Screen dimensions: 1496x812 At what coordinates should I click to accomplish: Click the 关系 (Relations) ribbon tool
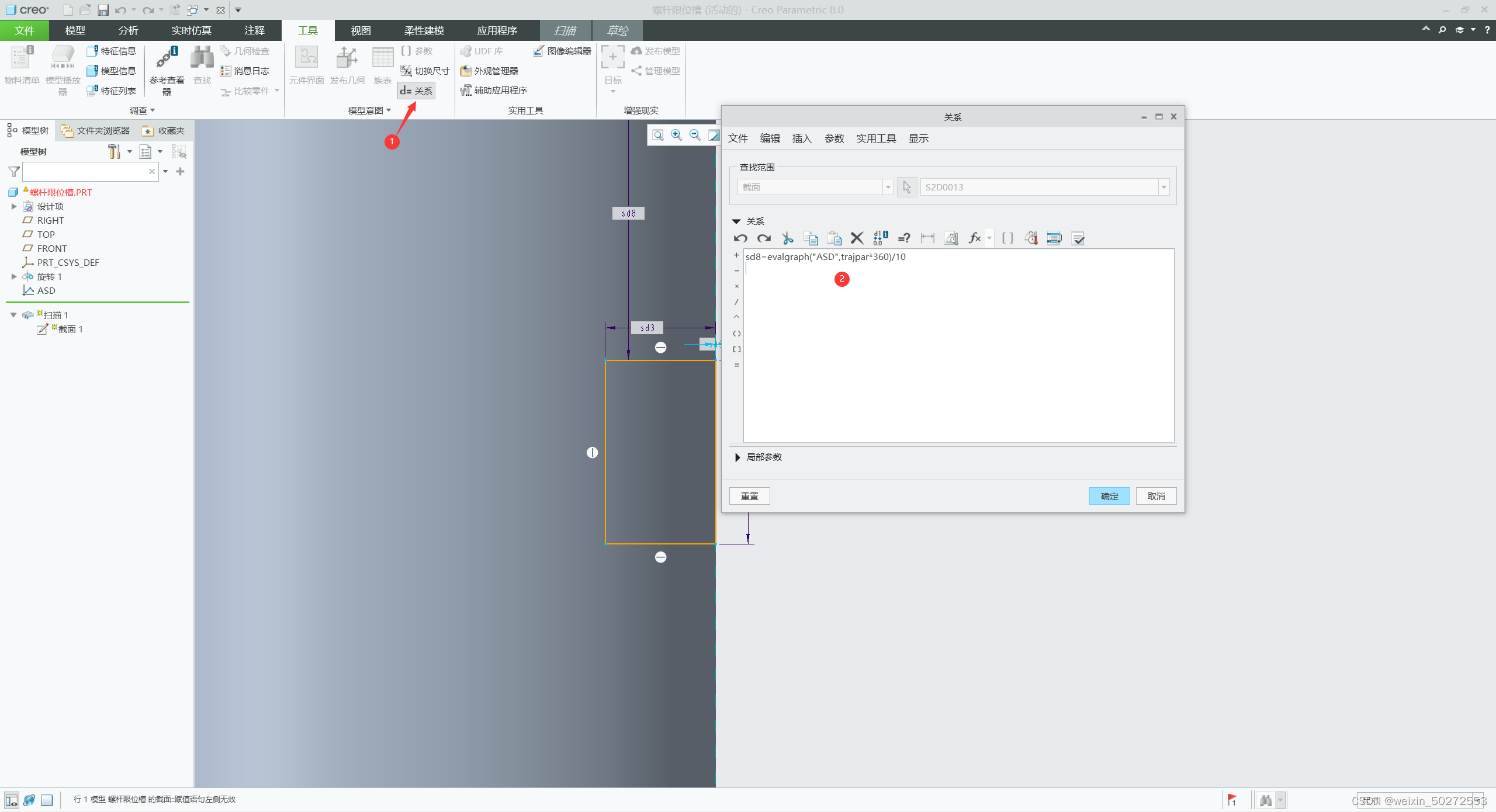pos(417,91)
